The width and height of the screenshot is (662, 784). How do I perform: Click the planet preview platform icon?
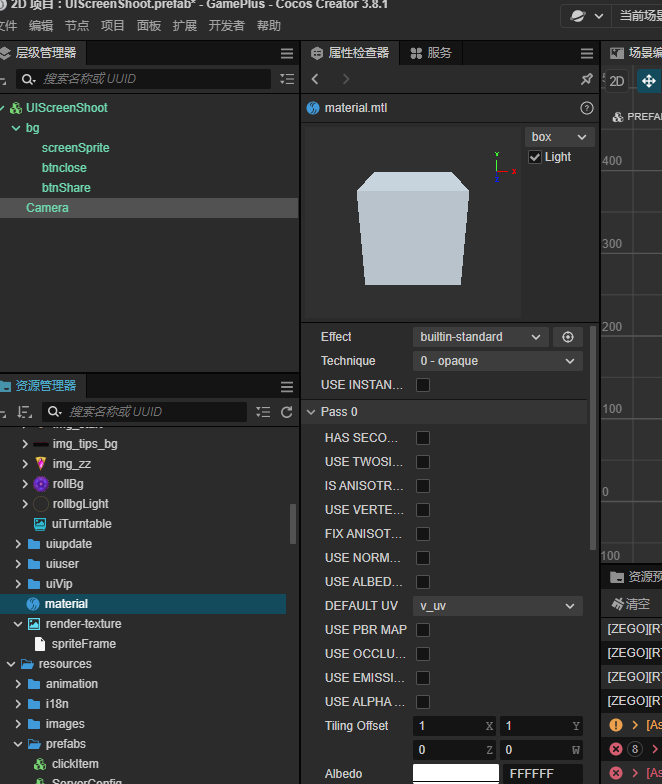point(578,16)
